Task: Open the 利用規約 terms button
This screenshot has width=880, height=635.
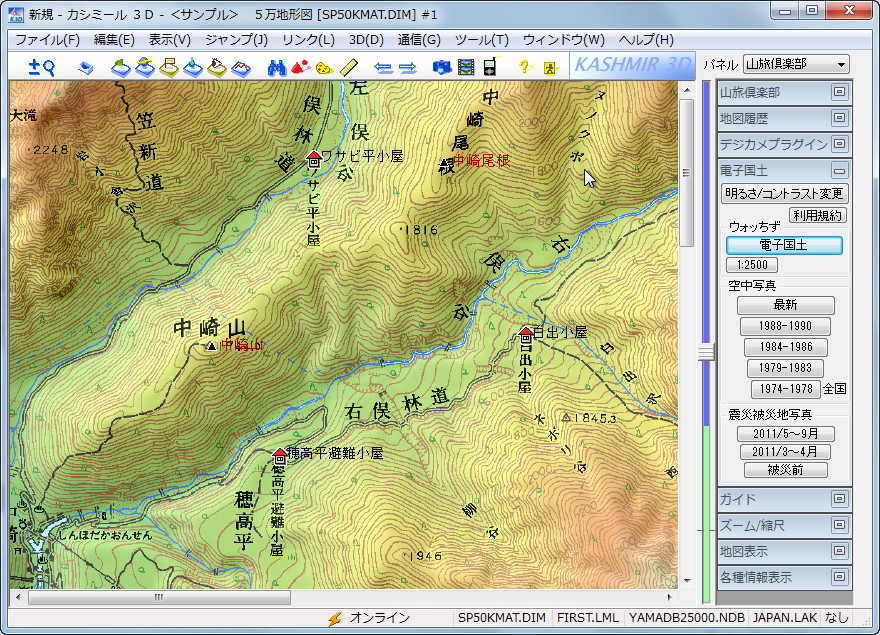Action: pos(817,216)
